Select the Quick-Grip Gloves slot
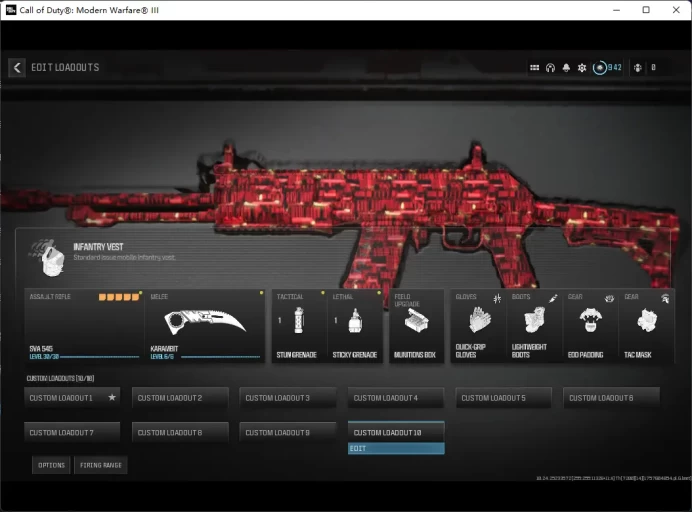This screenshot has height=512, width=692. [x=478, y=326]
